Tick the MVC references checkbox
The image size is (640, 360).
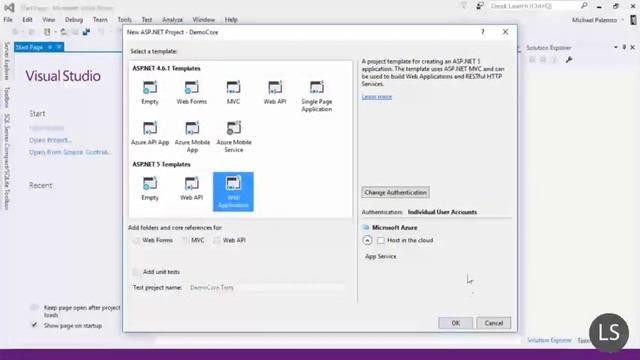coord(185,240)
